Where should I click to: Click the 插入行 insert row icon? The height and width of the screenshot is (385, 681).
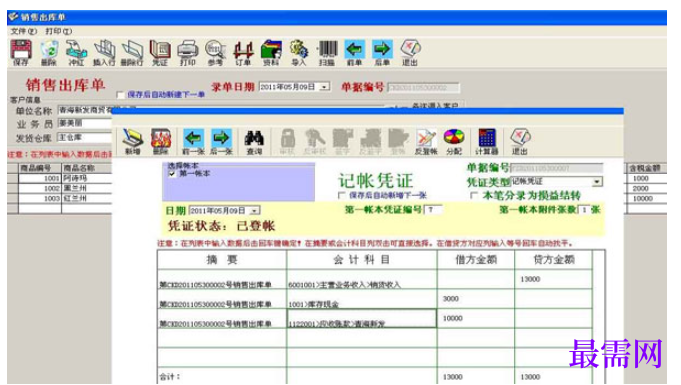coord(104,53)
